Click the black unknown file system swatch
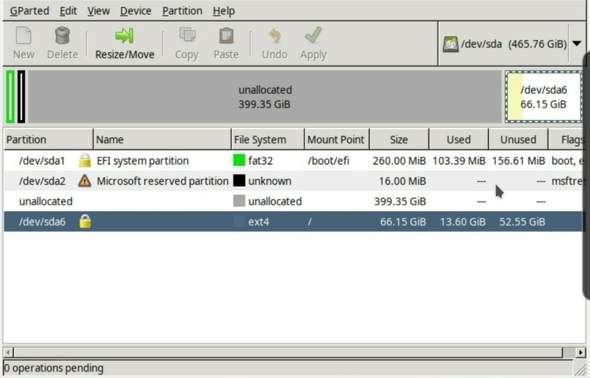This screenshot has width=590, height=378. pyautogui.click(x=239, y=181)
